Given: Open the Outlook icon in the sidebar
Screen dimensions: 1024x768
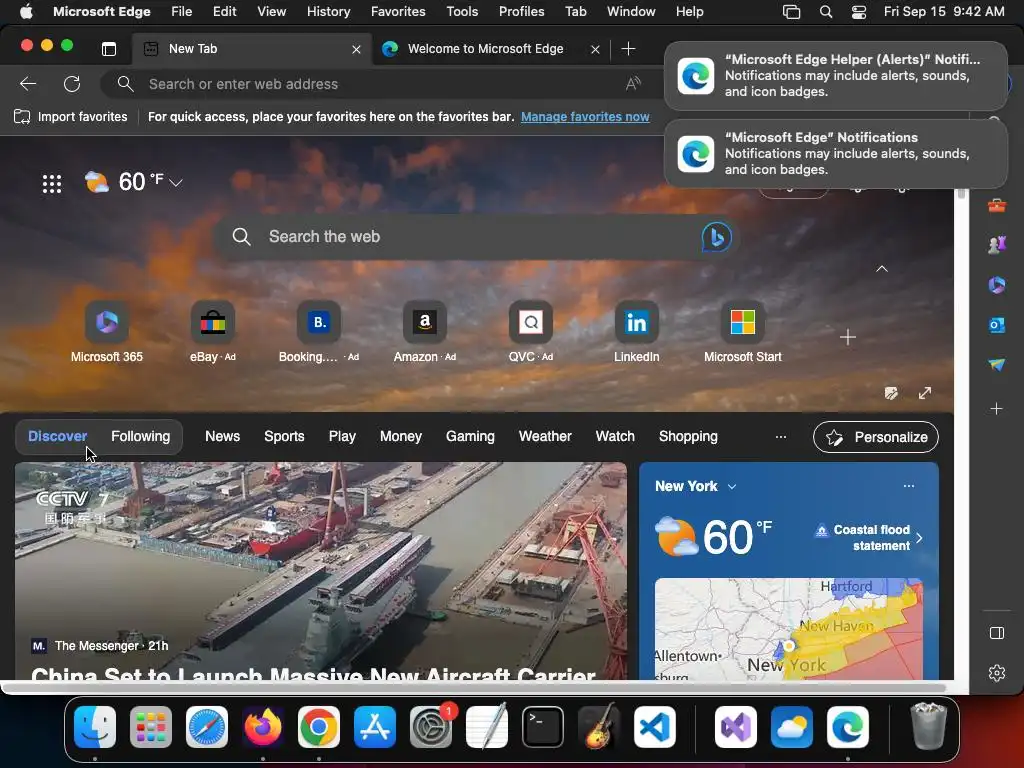Looking at the screenshot, I should [x=997, y=325].
